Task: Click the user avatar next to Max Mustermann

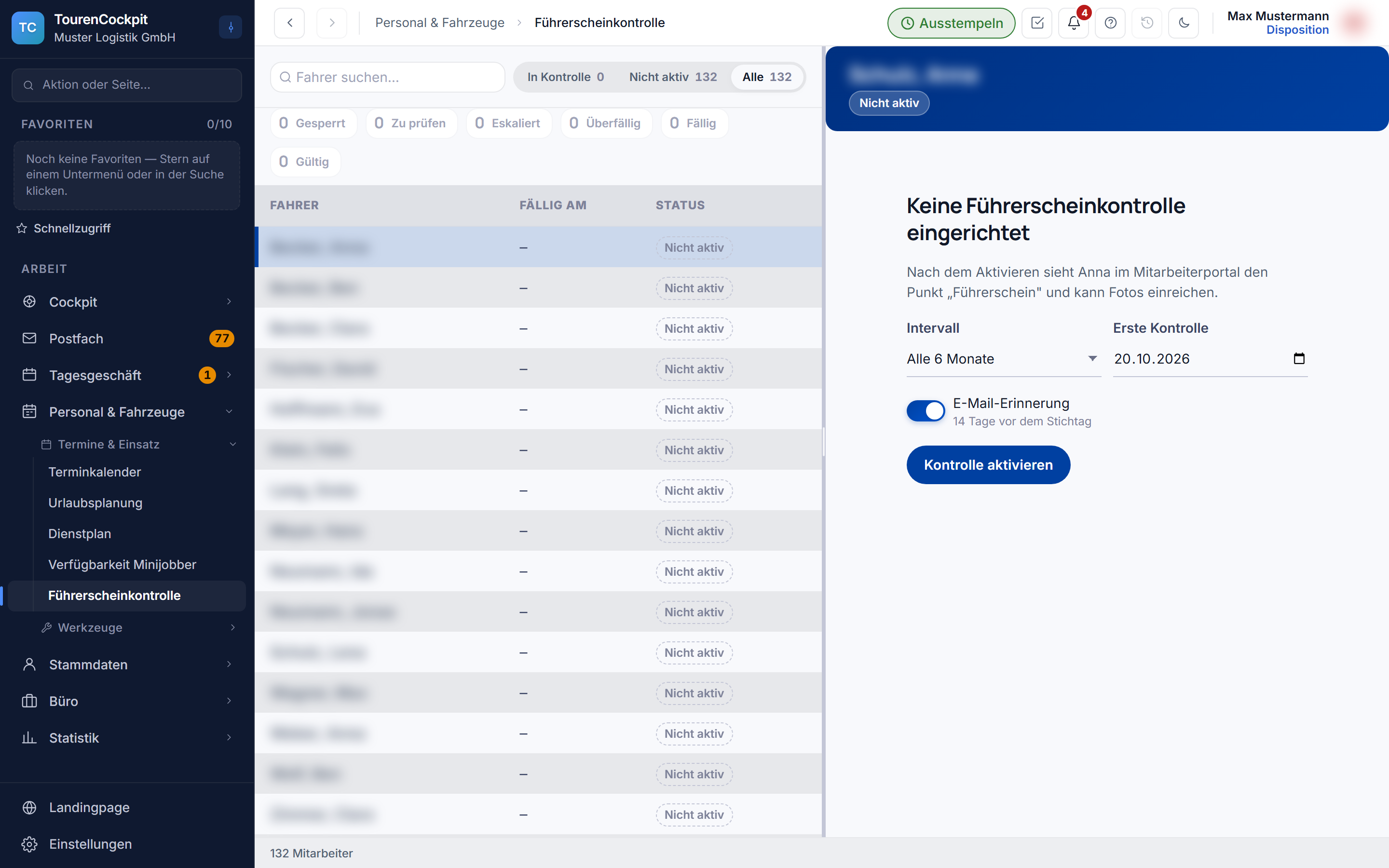Action: [x=1355, y=23]
